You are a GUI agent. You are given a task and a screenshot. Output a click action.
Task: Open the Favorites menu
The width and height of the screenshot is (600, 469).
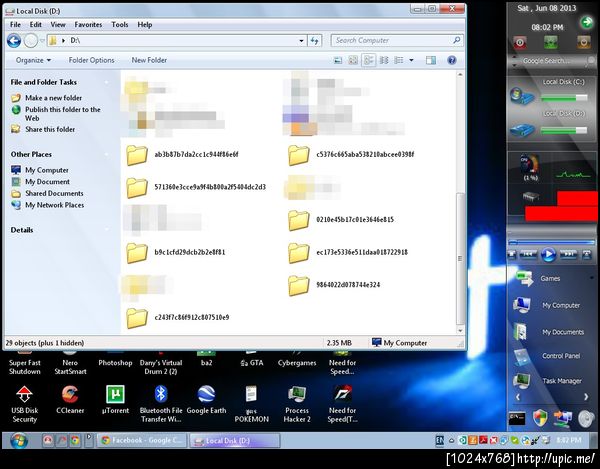coord(88,24)
